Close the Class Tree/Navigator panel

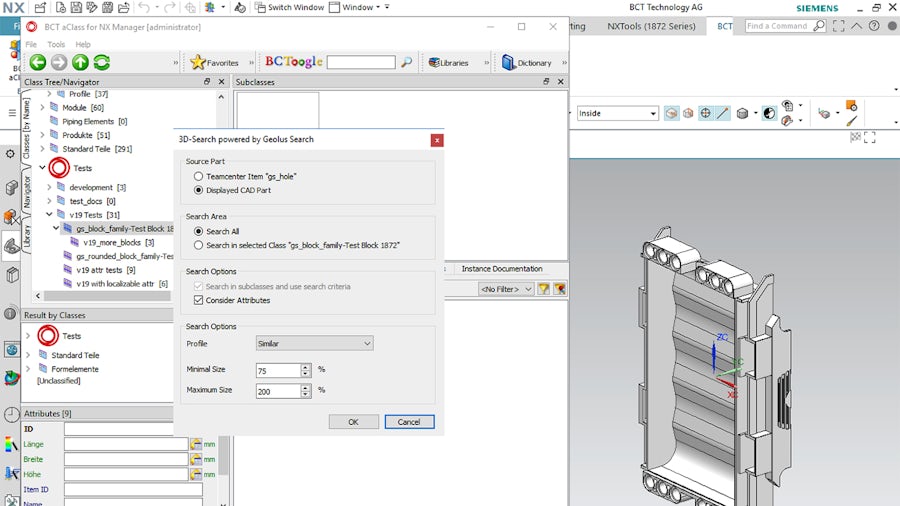point(222,81)
